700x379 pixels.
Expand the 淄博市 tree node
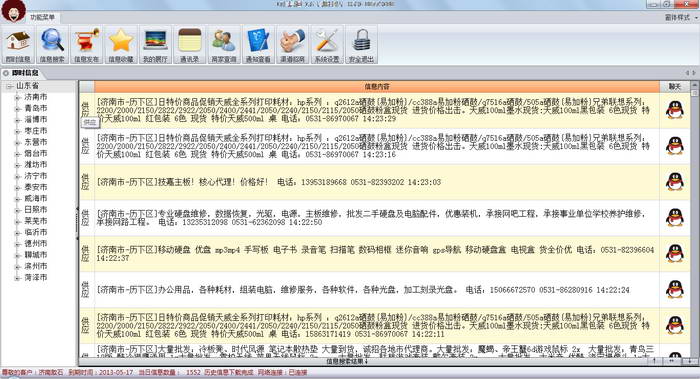tap(17, 120)
